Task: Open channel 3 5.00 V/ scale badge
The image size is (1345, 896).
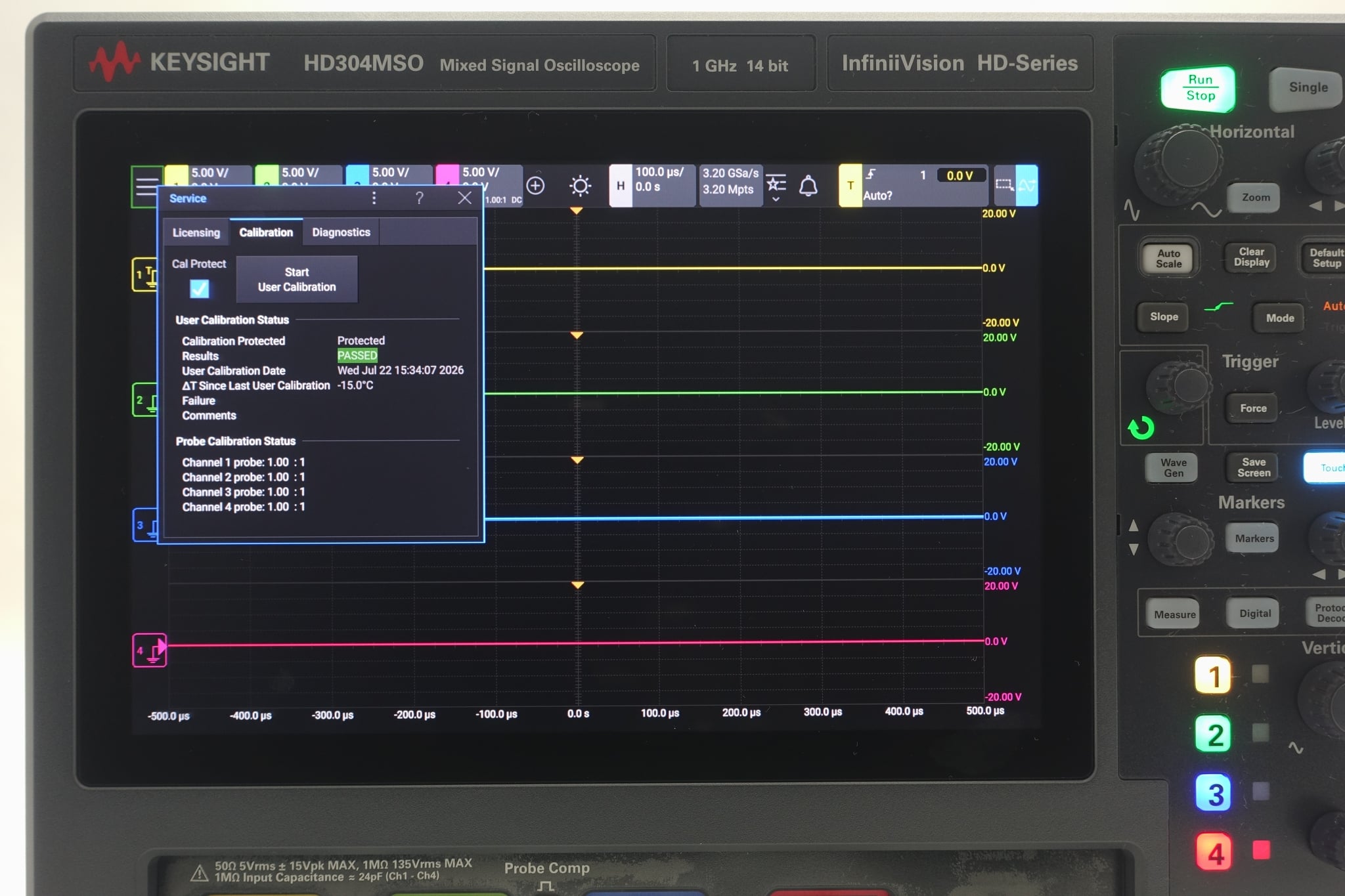Action: (x=390, y=176)
